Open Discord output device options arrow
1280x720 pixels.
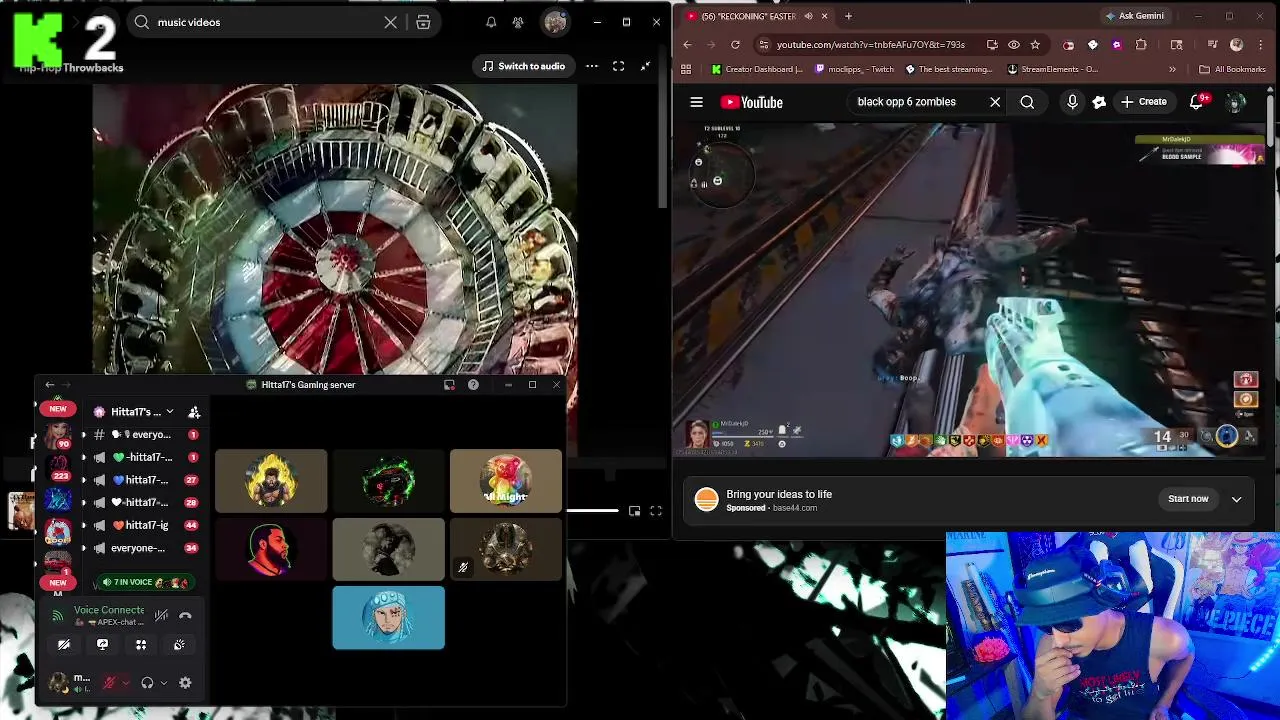click(x=163, y=683)
